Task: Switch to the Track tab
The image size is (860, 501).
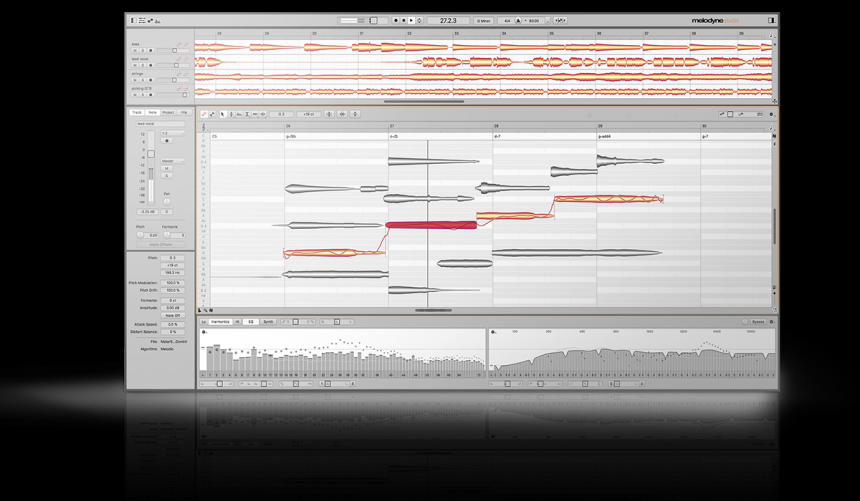Action: pos(137,112)
